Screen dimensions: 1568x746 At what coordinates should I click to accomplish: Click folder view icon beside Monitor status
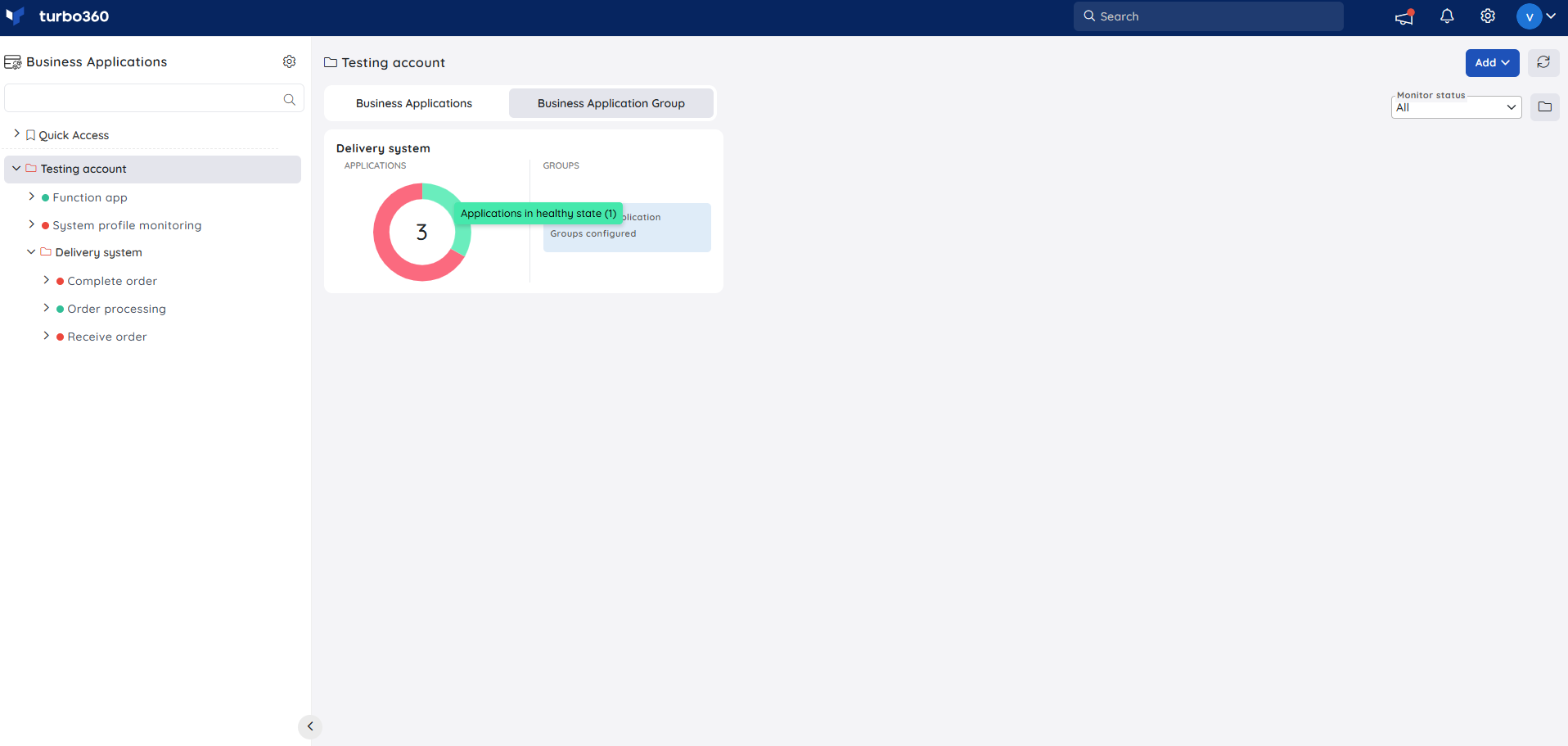tap(1545, 106)
